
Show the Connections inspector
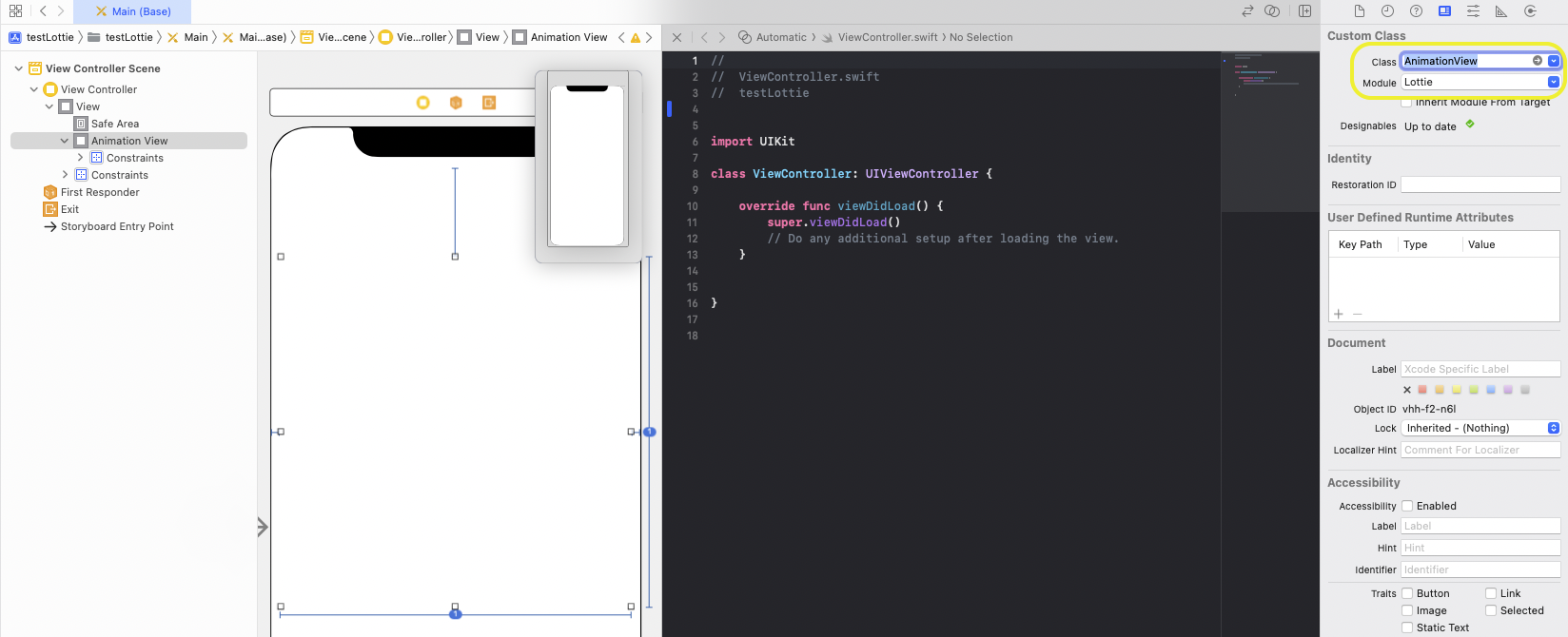pos(1530,11)
